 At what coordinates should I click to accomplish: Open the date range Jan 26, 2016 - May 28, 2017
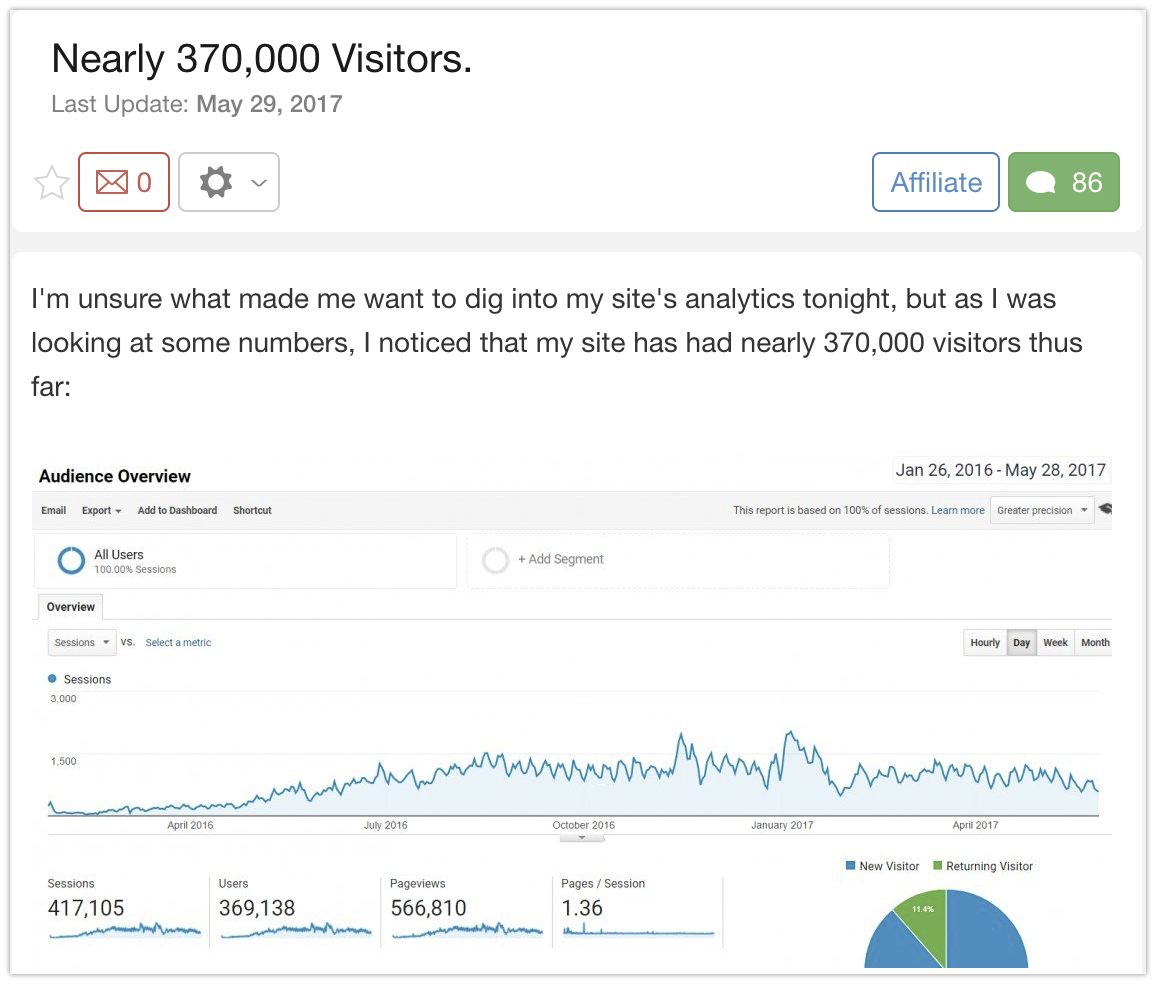(x=1000, y=470)
